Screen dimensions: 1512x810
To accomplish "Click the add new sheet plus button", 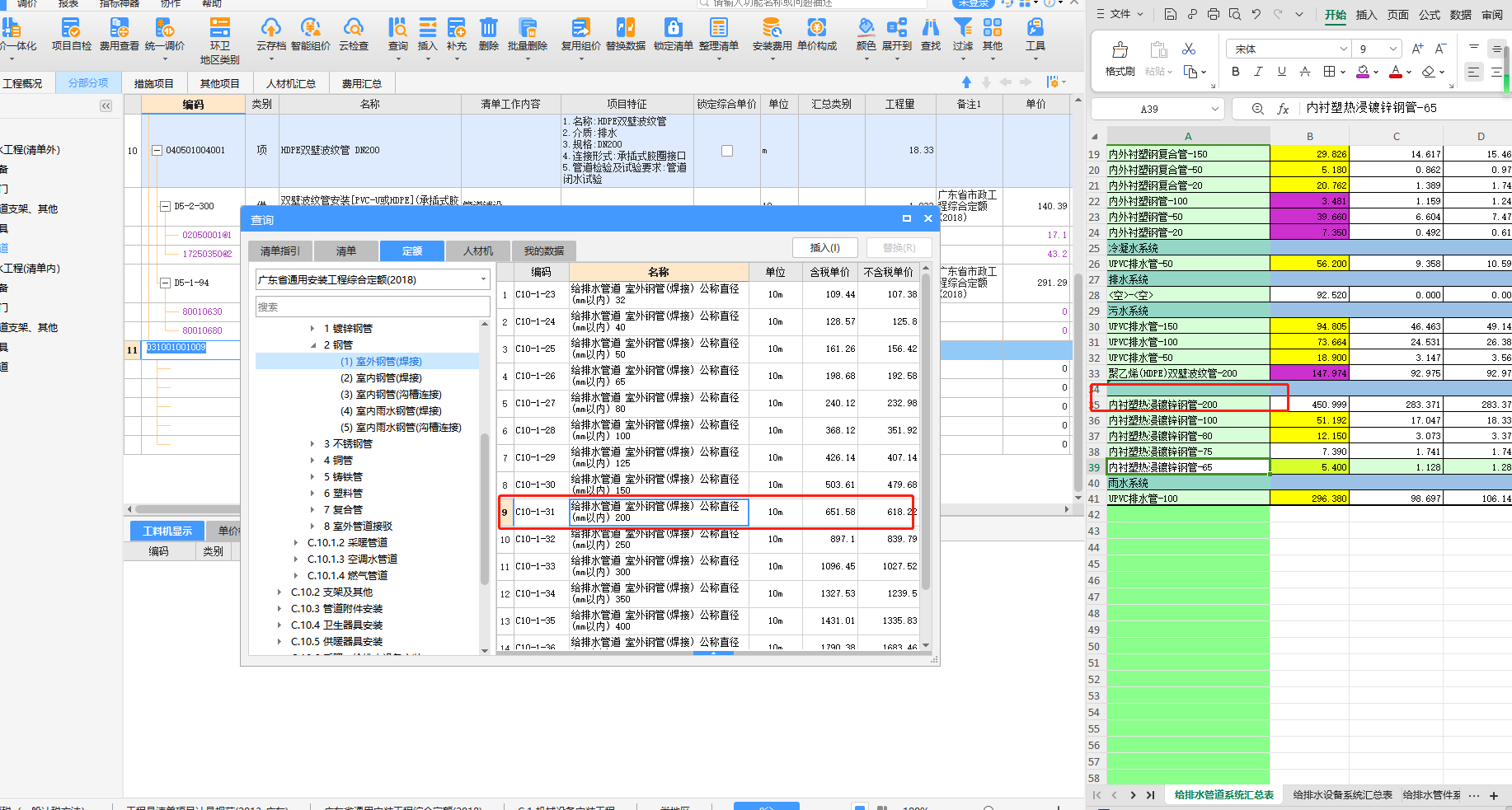I will pyautogui.click(x=1494, y=796).
